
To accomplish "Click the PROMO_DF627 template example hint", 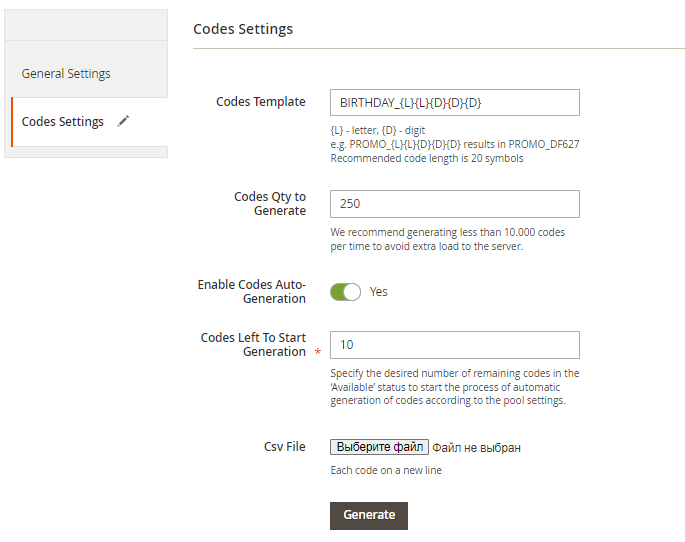I will point(455,144).
